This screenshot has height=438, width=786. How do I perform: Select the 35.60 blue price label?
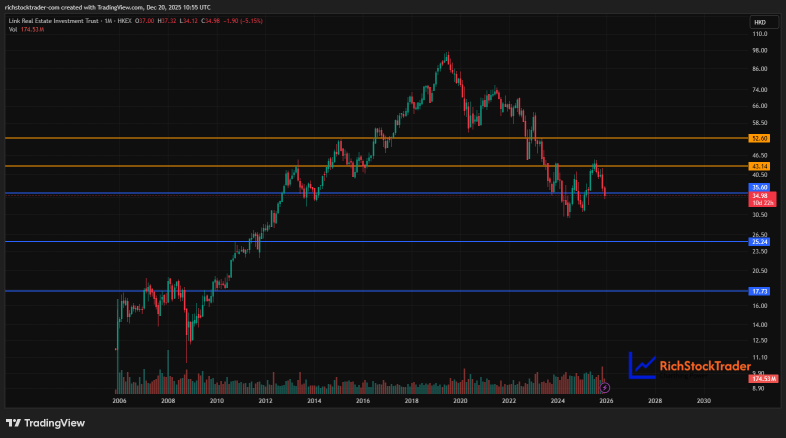(x=759, y=187)
